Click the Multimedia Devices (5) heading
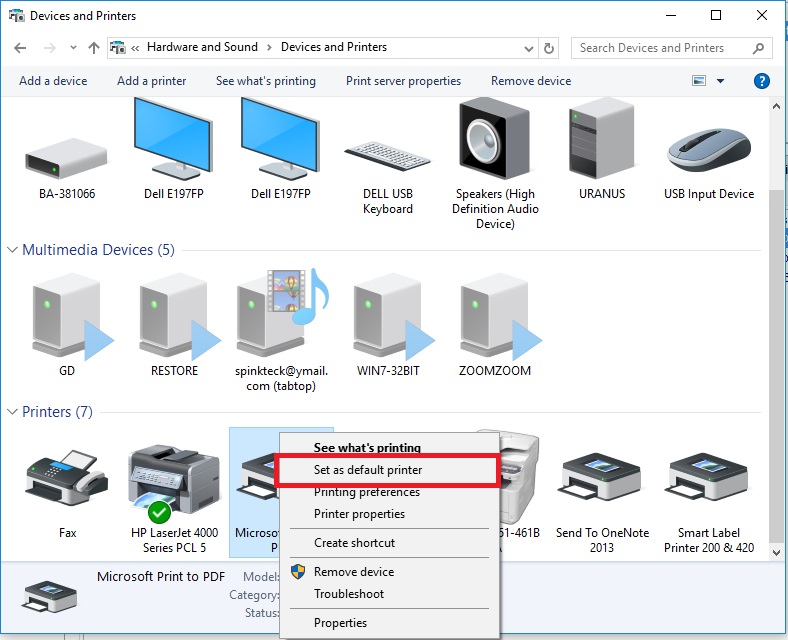The image size is (788, 640). 98,250
